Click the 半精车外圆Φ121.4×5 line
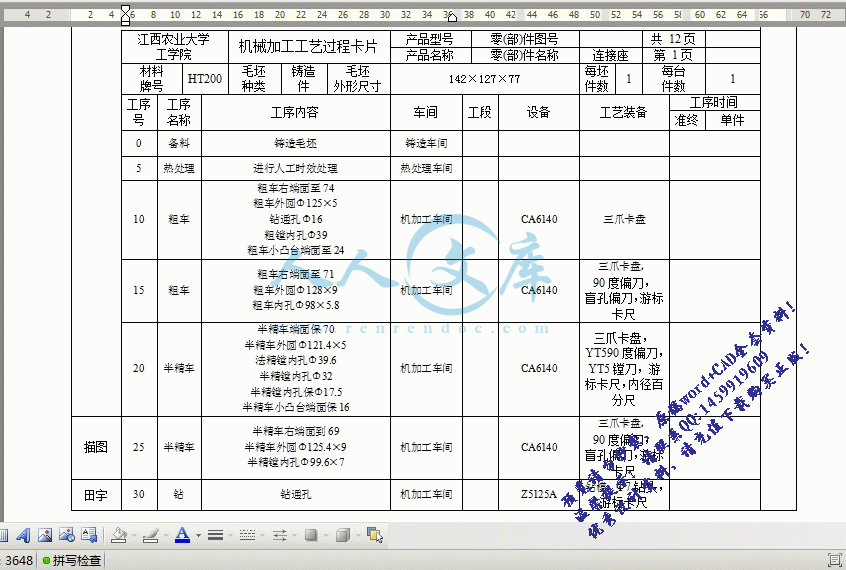Screen dimensions: 846x570 [x=295, y=345]
